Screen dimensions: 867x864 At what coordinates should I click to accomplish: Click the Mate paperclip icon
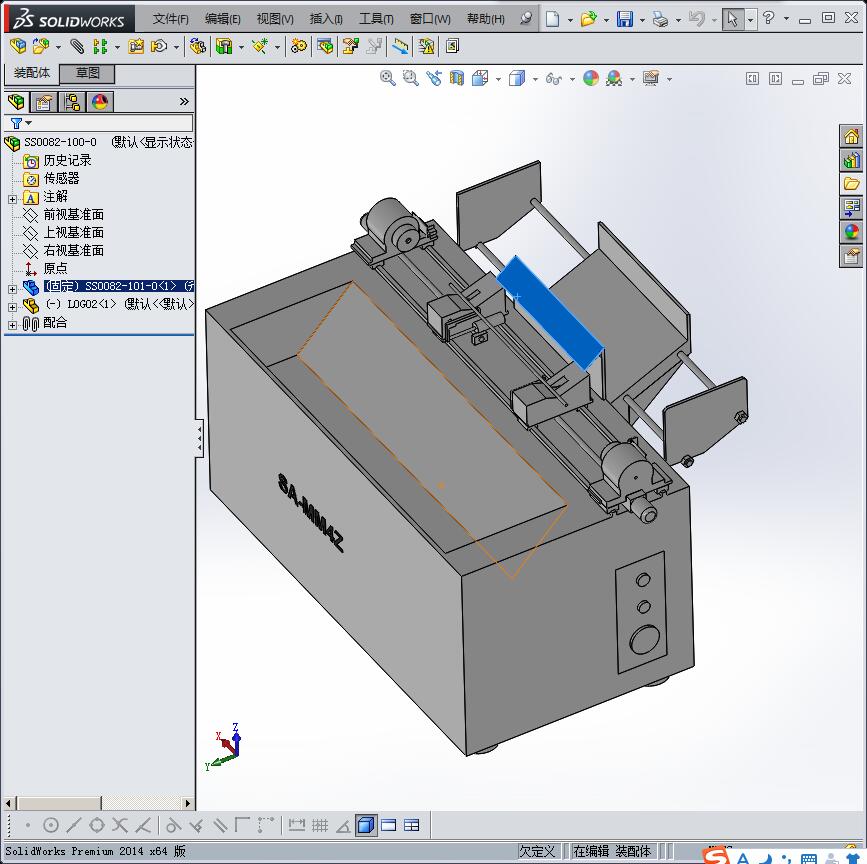pos(77,46)
